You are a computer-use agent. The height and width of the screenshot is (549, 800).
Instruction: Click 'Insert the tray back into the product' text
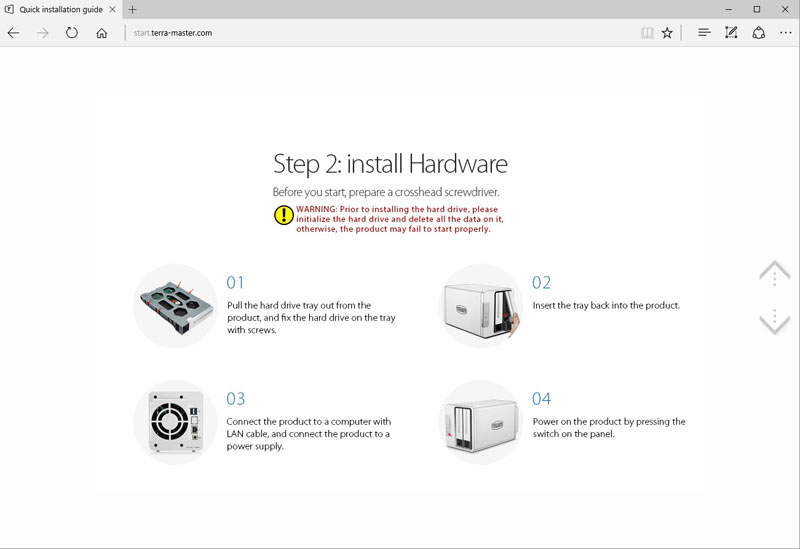(606, 305)
